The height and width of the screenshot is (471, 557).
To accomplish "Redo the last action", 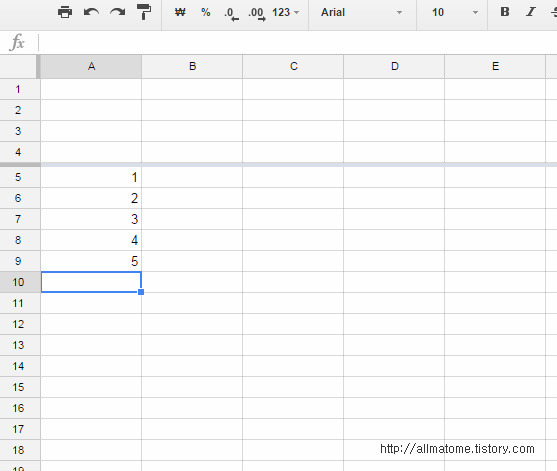I will click(118, 12).
